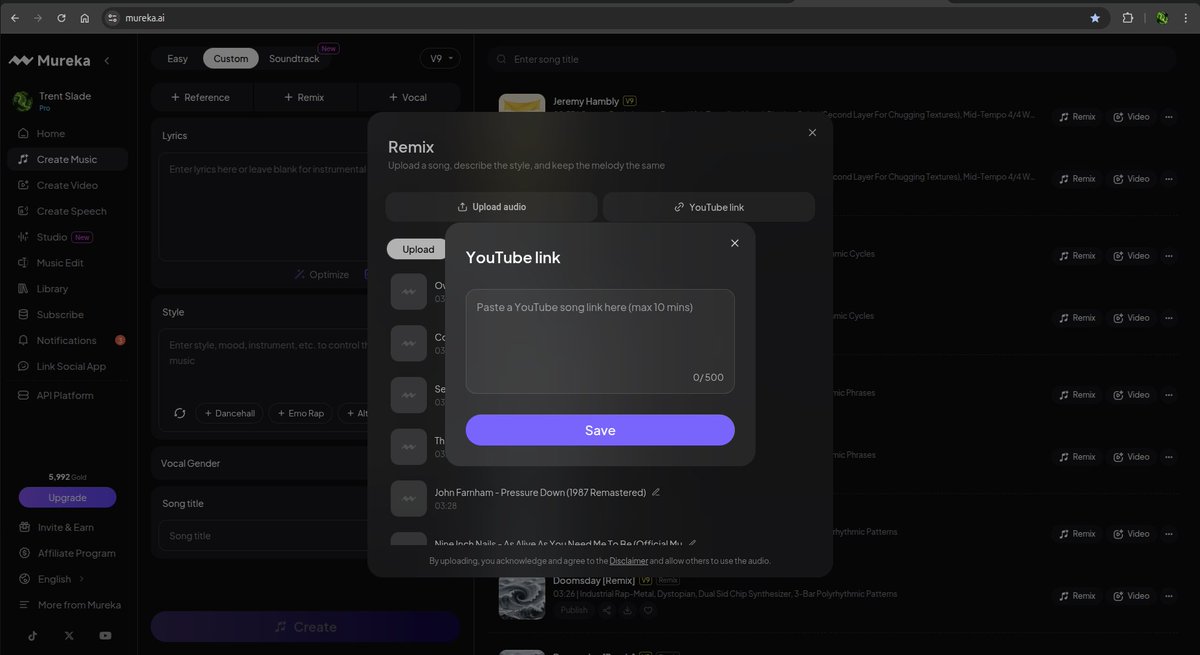Click the purple Upgrade button

(x=67, y=497)
